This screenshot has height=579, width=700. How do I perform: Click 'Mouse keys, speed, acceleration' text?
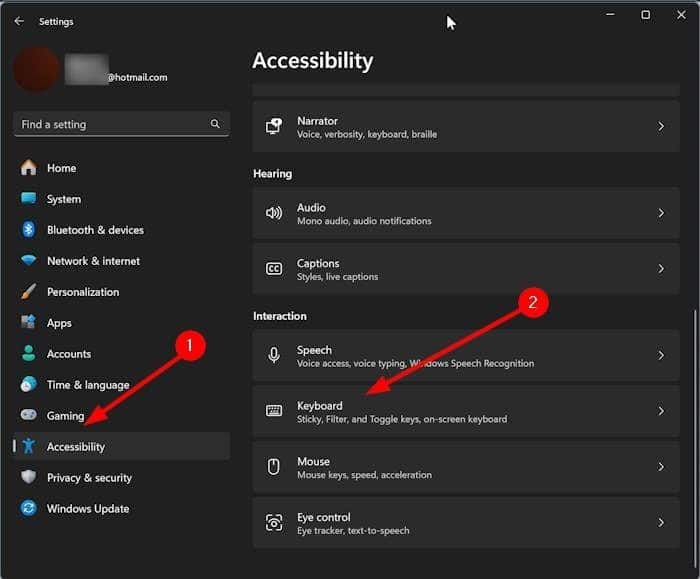pos(364,475)
